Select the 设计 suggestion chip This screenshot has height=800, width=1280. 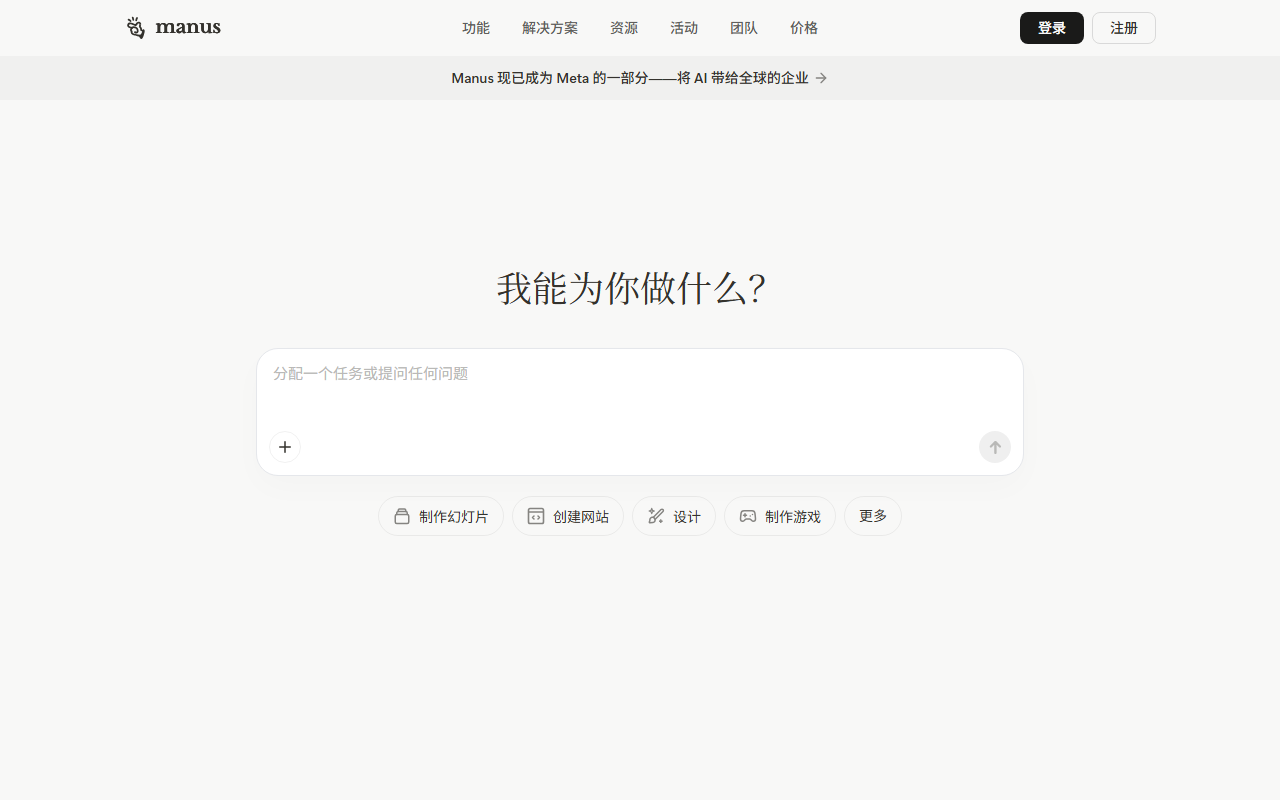(x=674, y=516)
